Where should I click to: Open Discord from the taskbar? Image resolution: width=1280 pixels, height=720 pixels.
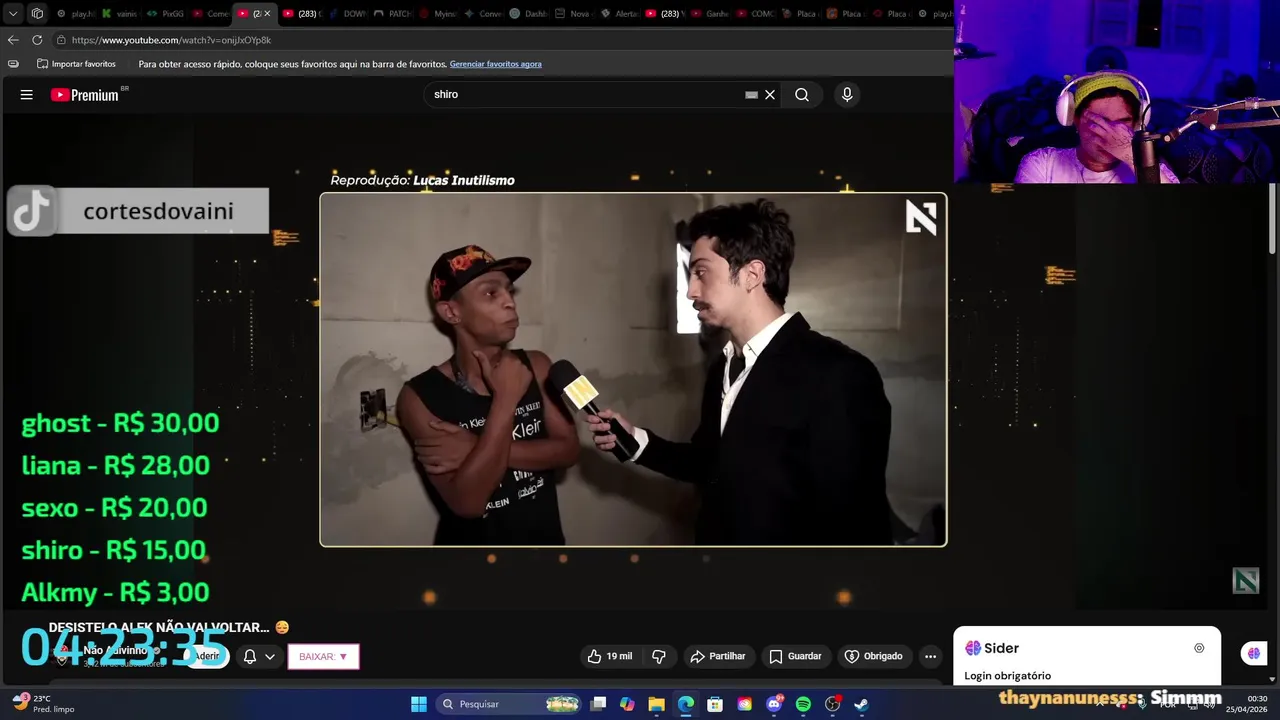774,704
